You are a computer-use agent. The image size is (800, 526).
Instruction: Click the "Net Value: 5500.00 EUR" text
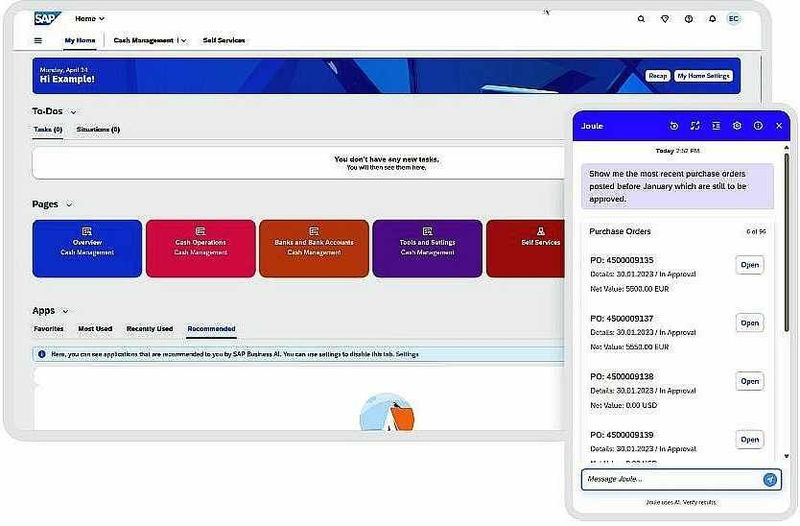point(629,289)
